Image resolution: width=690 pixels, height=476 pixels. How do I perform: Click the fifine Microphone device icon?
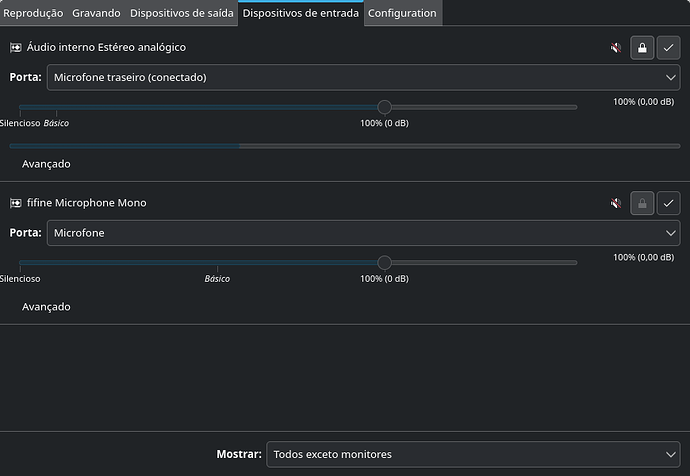pos(16,203)
